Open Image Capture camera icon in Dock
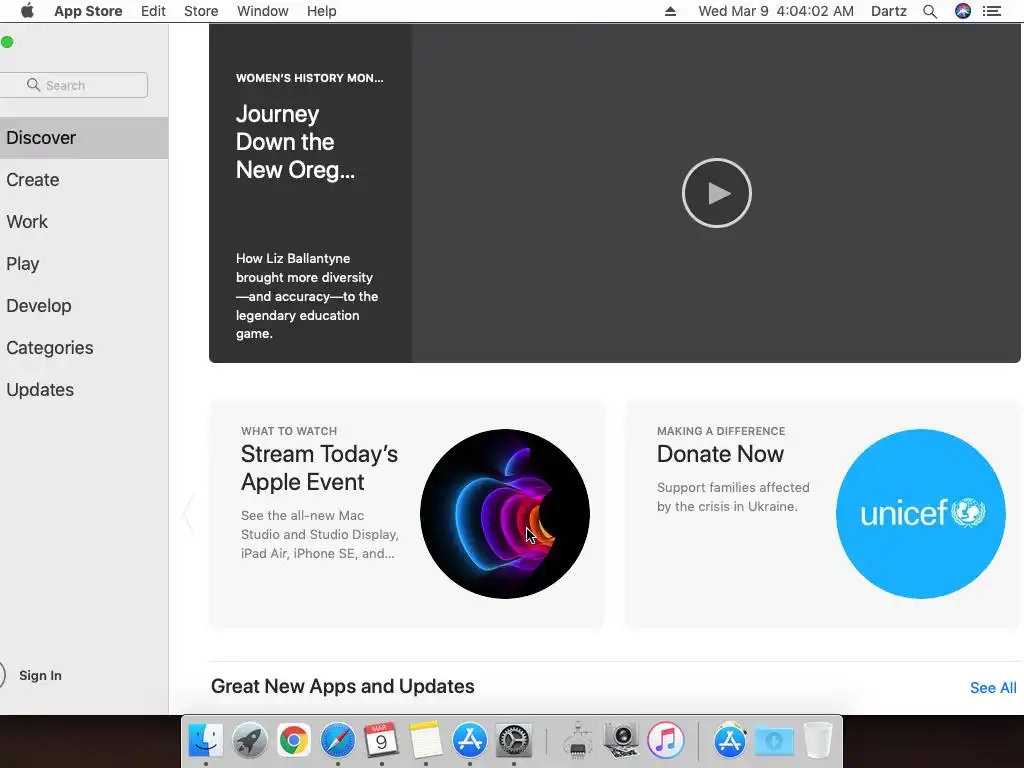1024x768 pixels. 621,740
